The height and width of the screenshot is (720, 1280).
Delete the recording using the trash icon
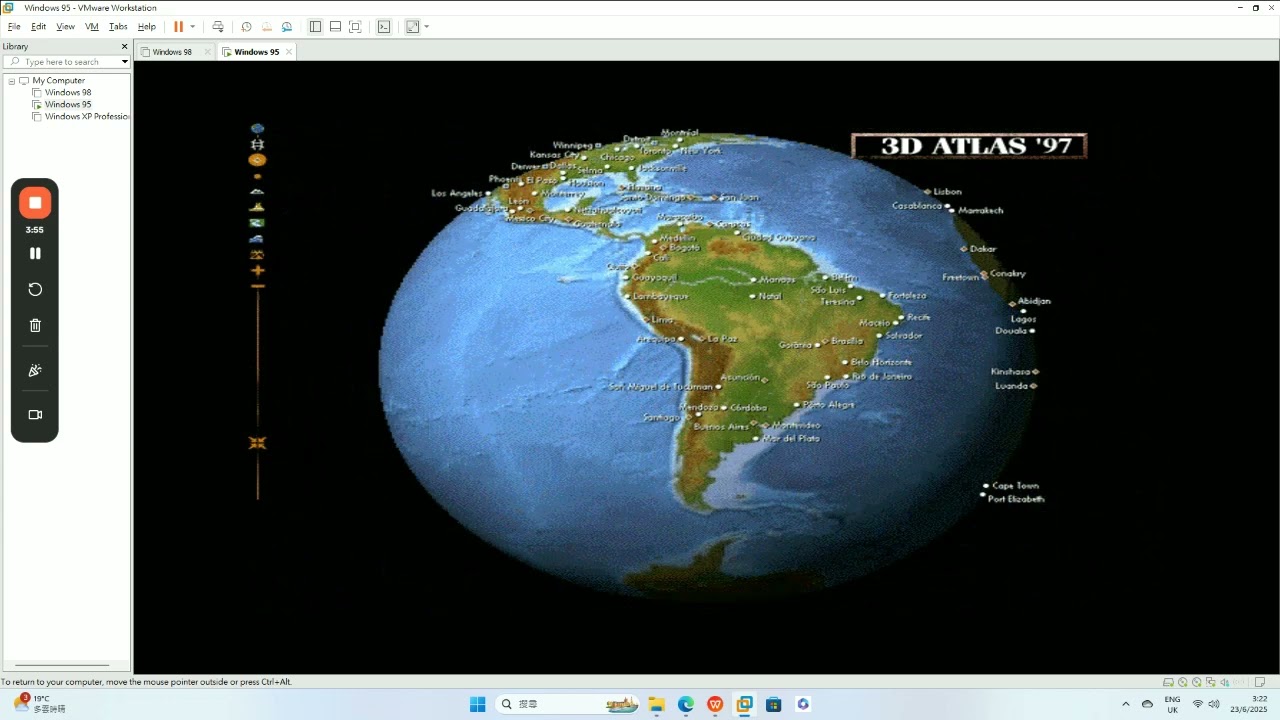(35, 326)
